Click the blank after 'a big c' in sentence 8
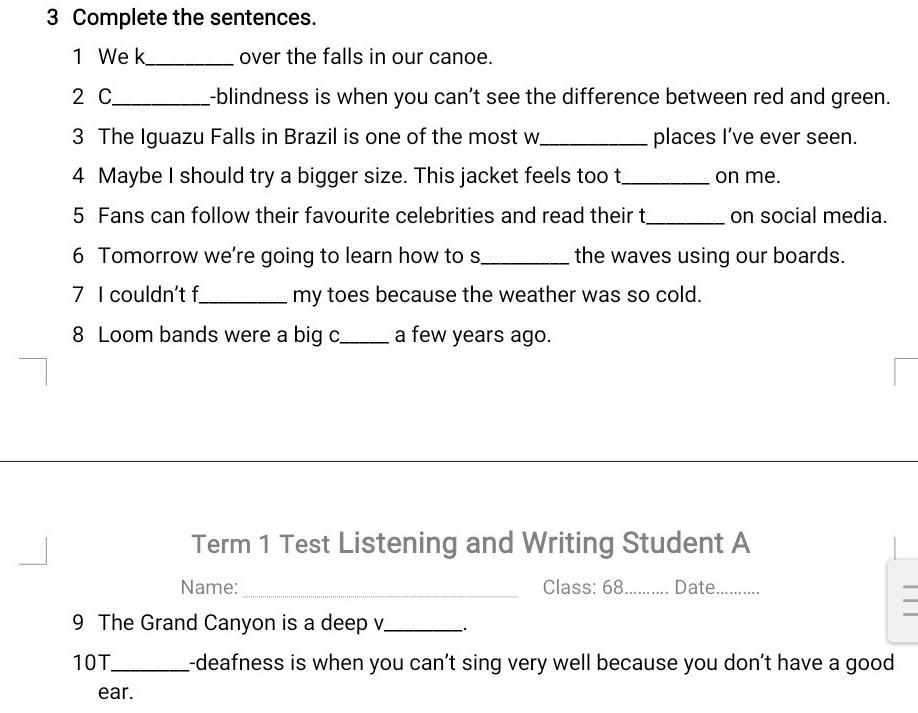 point(364,336)
